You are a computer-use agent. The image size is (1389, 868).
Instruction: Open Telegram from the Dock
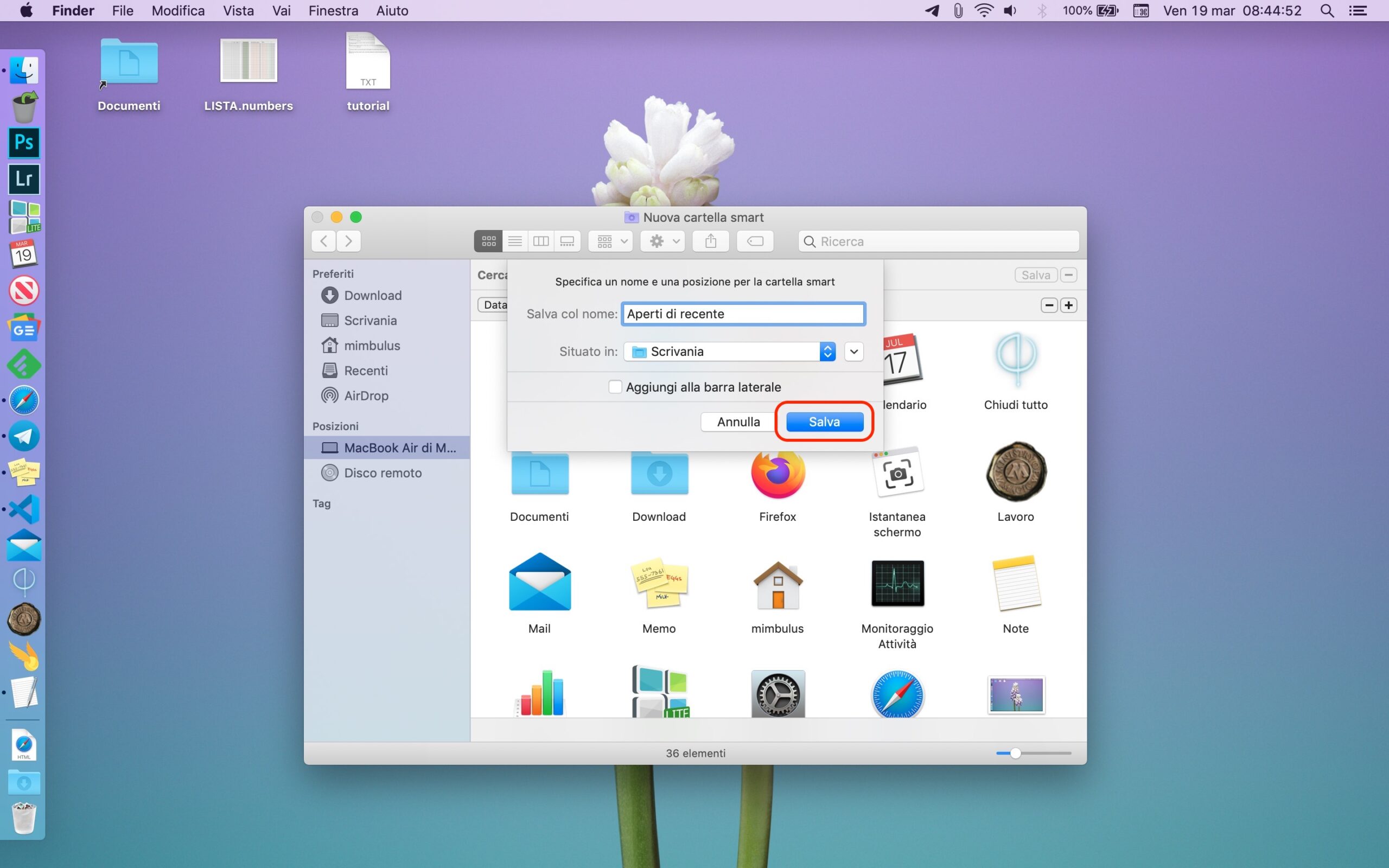23,437
